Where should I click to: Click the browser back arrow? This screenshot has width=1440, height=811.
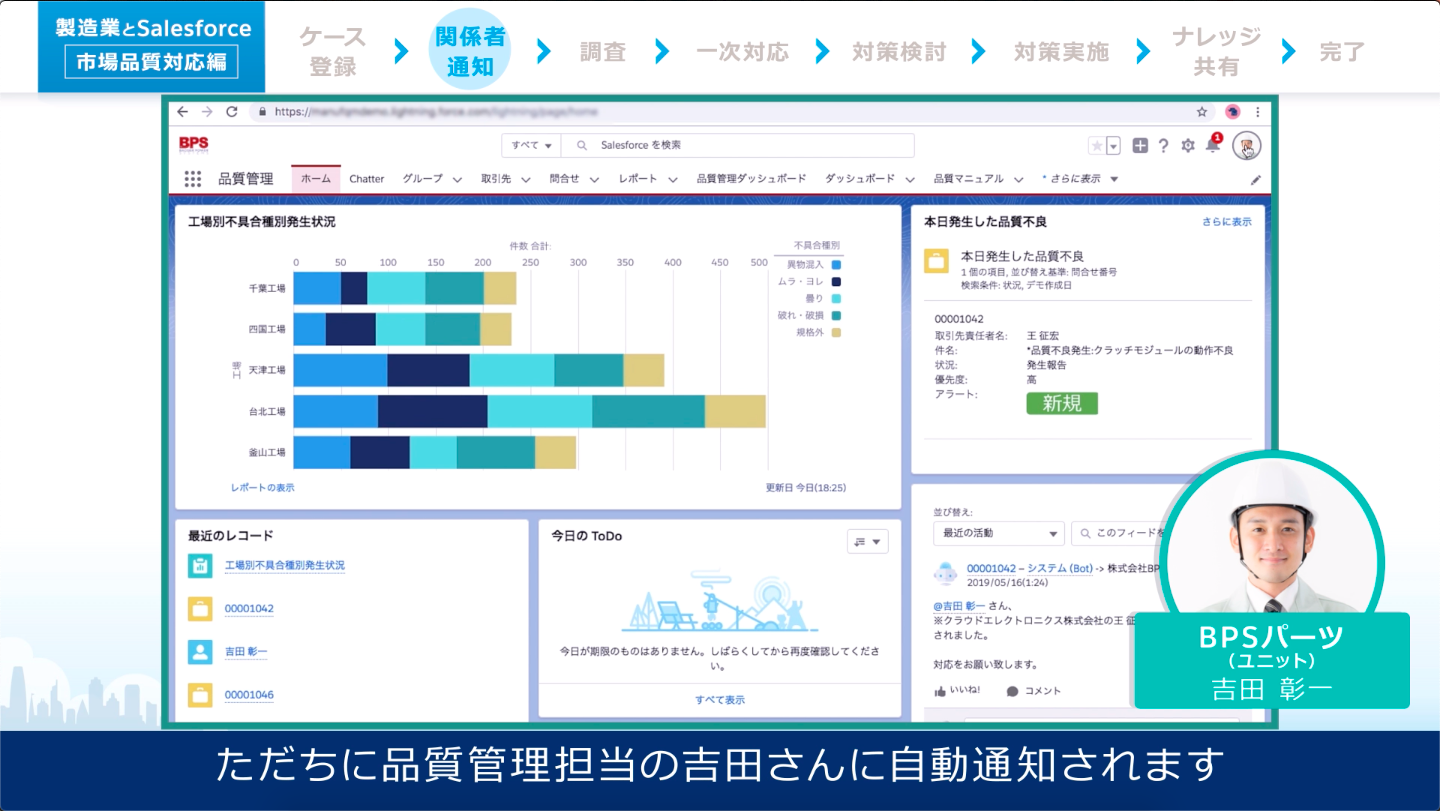pyautogui.click(x=184, y=112)
